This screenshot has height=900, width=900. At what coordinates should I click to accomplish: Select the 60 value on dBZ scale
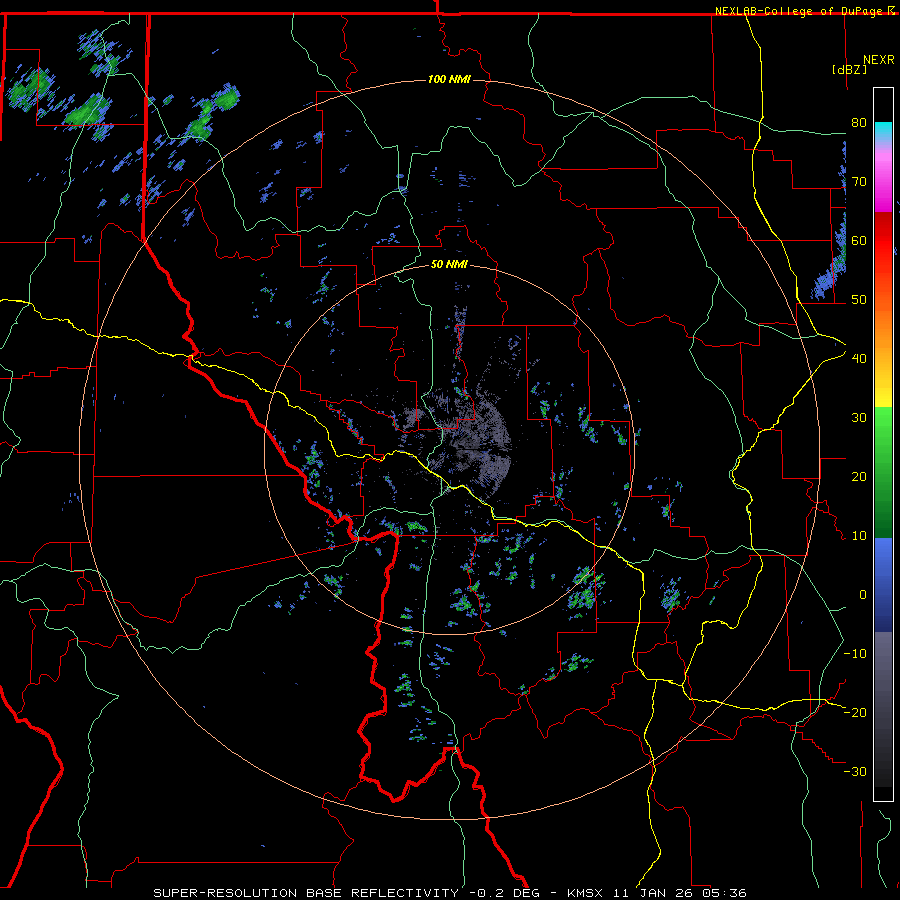tap(859, 240)
